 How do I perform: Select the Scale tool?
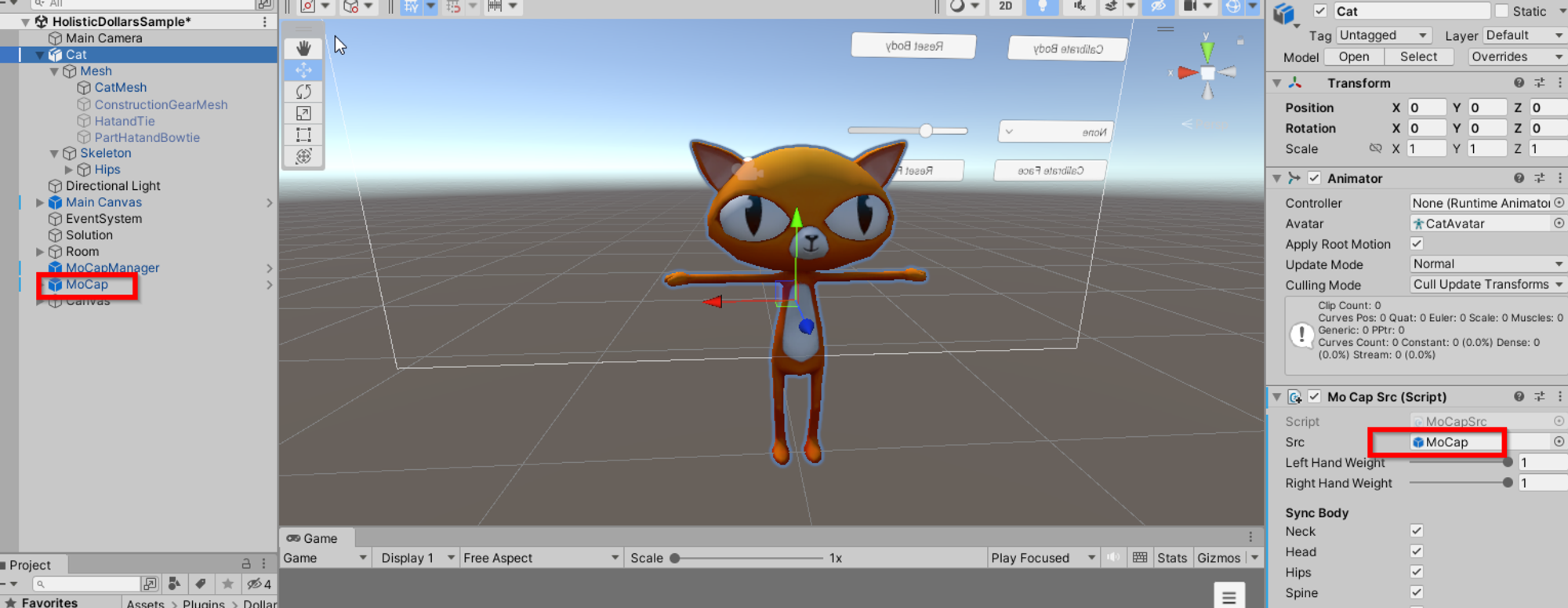click(x=303, y=114)
